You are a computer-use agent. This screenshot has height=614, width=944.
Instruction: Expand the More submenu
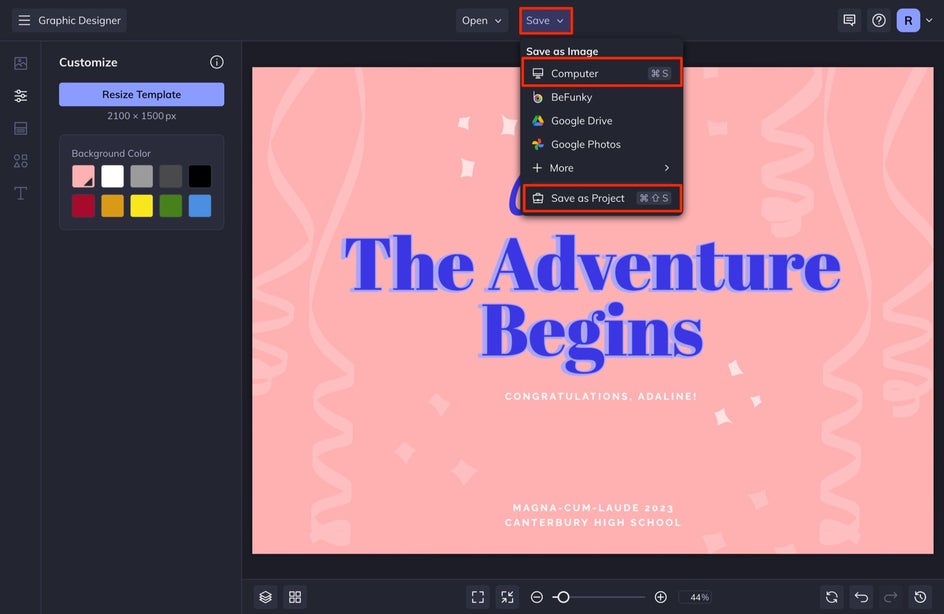click(601, 168)
